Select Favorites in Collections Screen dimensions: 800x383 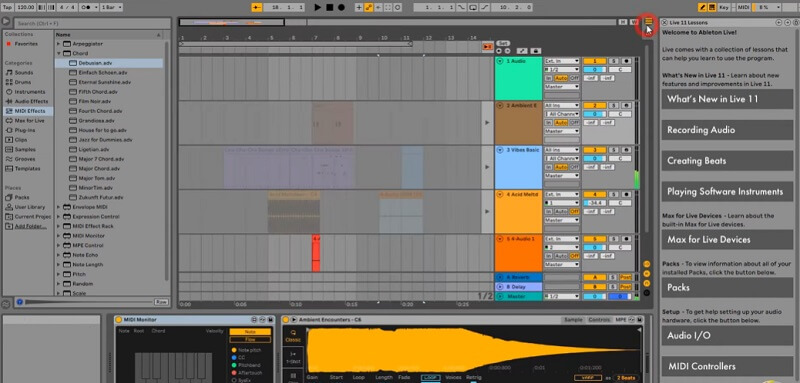pos(26,44)
